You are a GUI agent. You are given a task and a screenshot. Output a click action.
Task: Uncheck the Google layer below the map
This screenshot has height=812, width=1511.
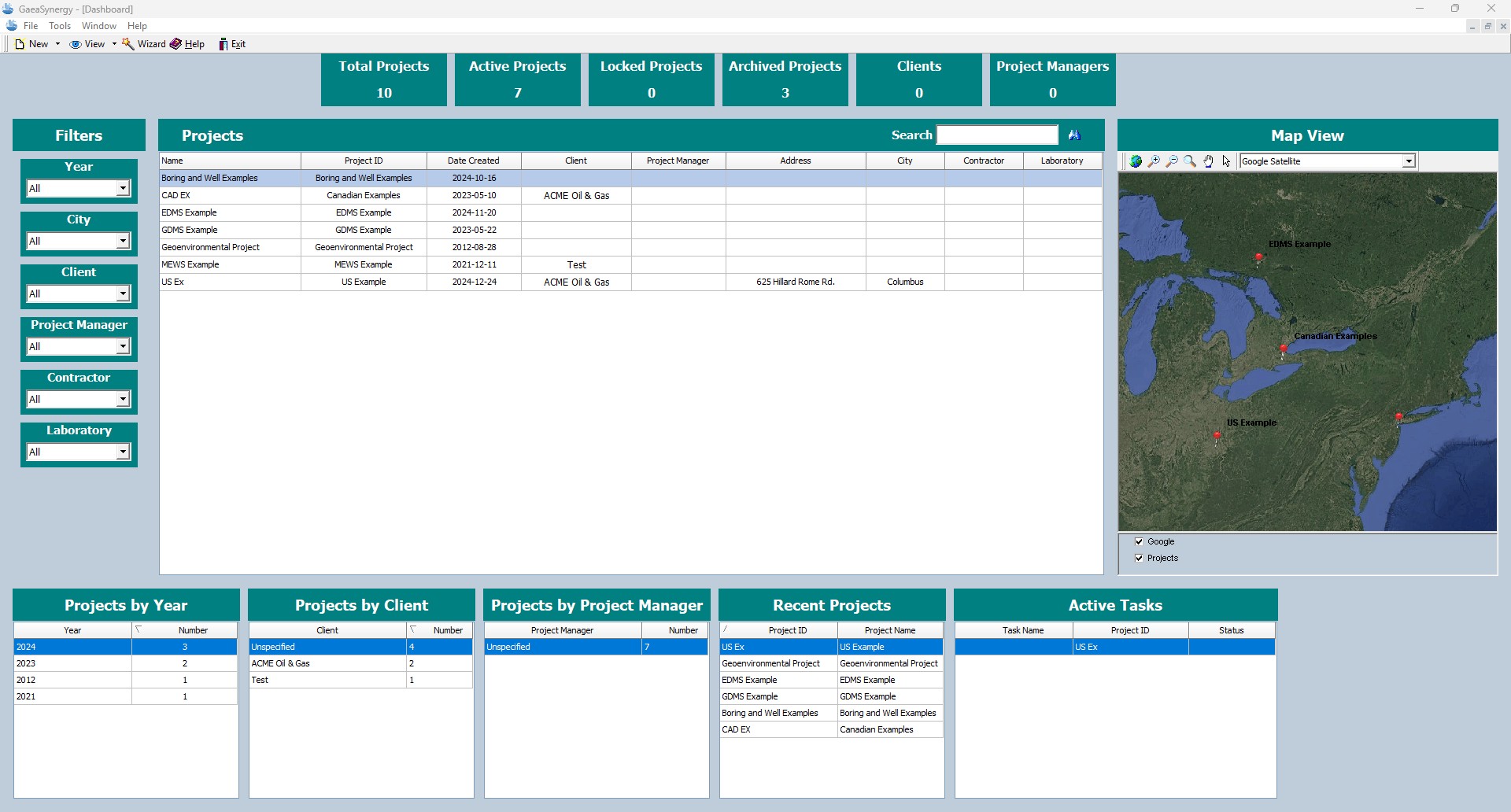[x=1140, y=541]
